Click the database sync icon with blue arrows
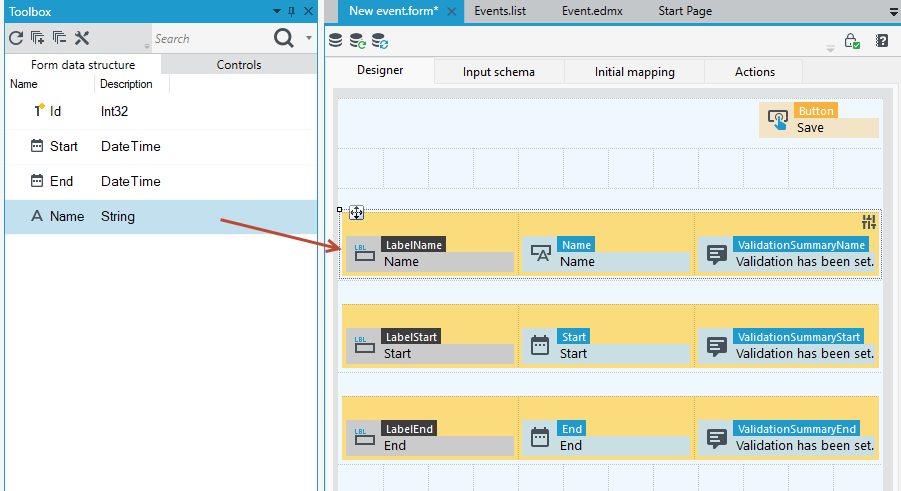Image resolution: width=901 pixels, height=491 pixels. (380, 41)
